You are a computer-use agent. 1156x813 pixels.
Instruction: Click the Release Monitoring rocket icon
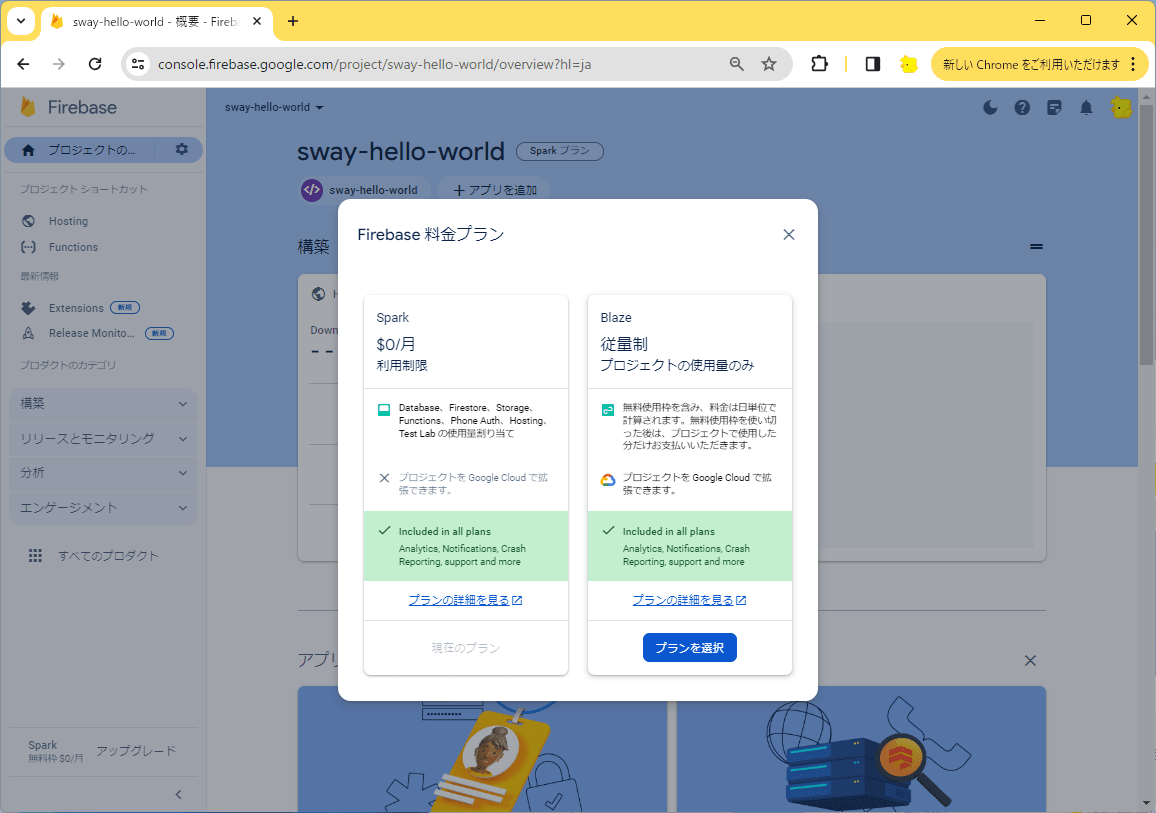(29, 333)
